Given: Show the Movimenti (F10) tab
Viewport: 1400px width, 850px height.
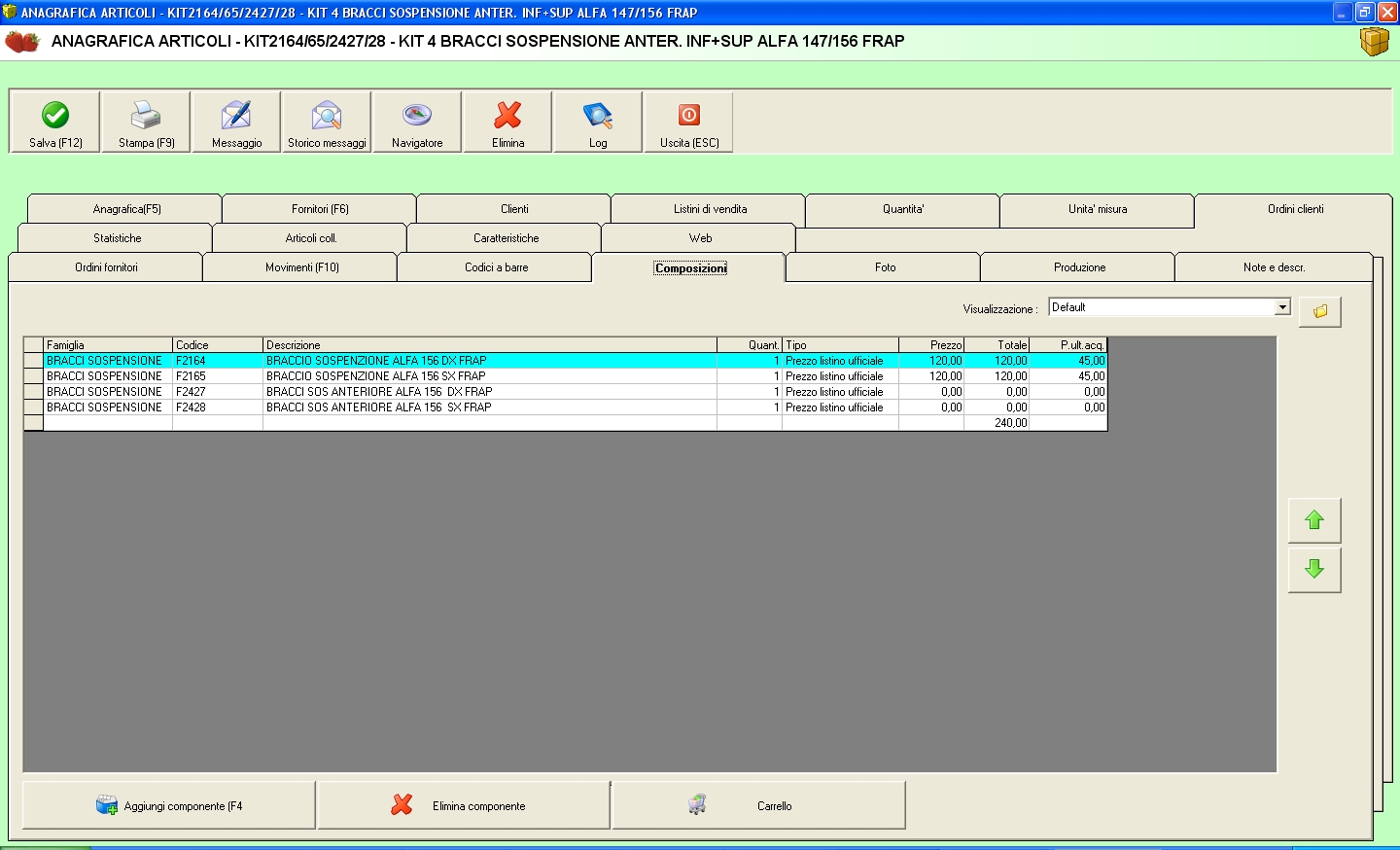Looking at the screenshot, I should click(301, 267).
